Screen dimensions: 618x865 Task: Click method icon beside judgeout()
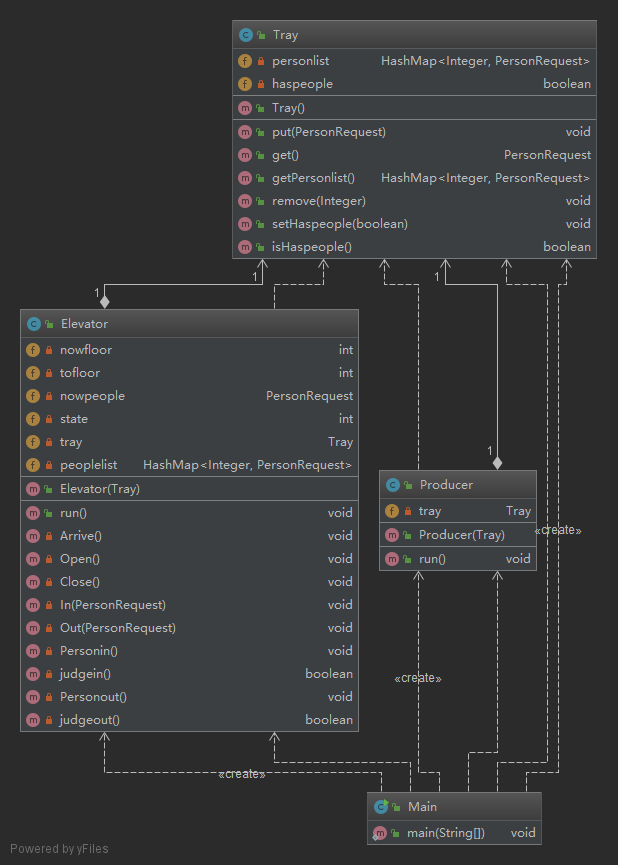(33, 720)
